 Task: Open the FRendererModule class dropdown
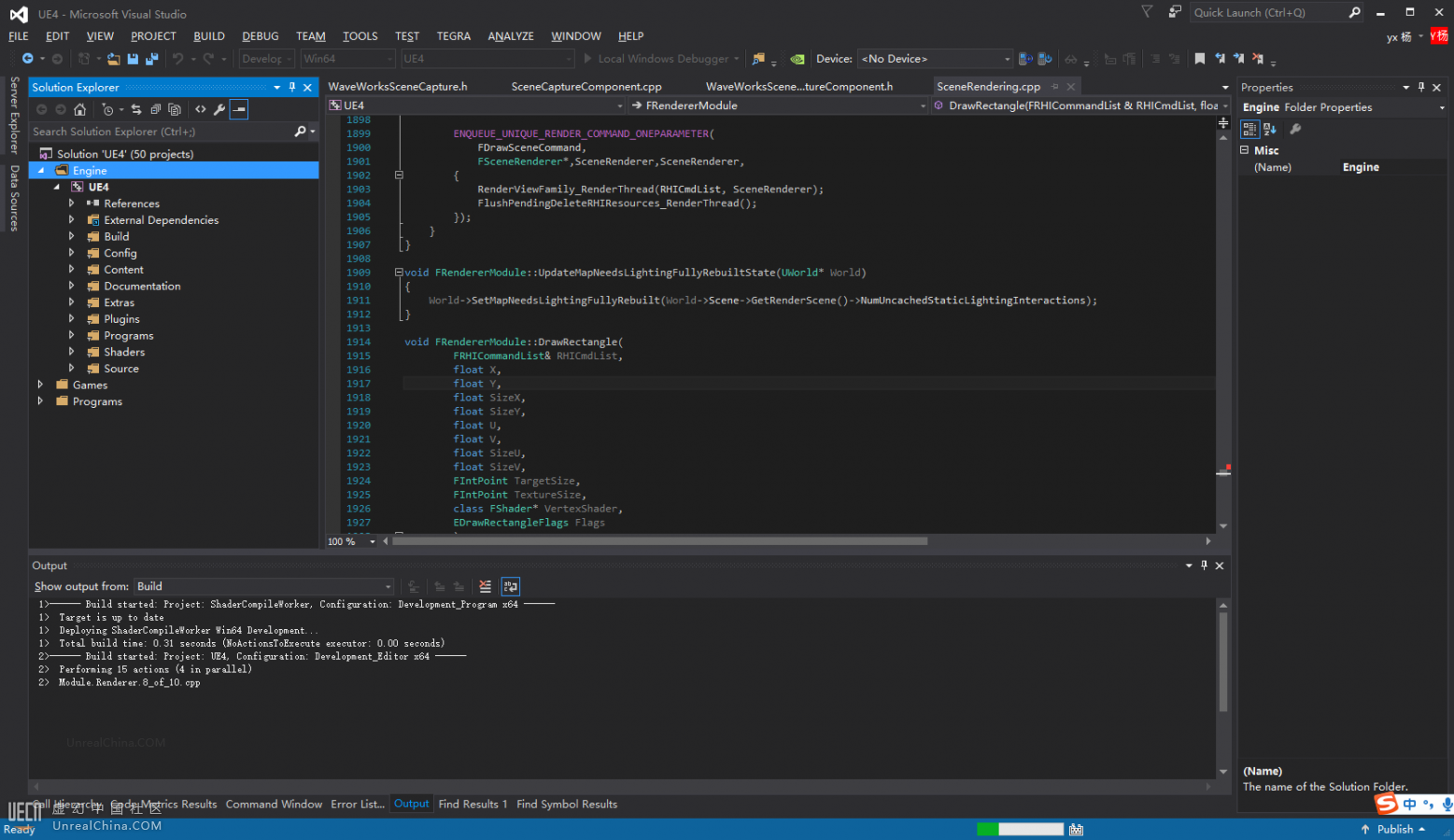click(x=779, y=105)
